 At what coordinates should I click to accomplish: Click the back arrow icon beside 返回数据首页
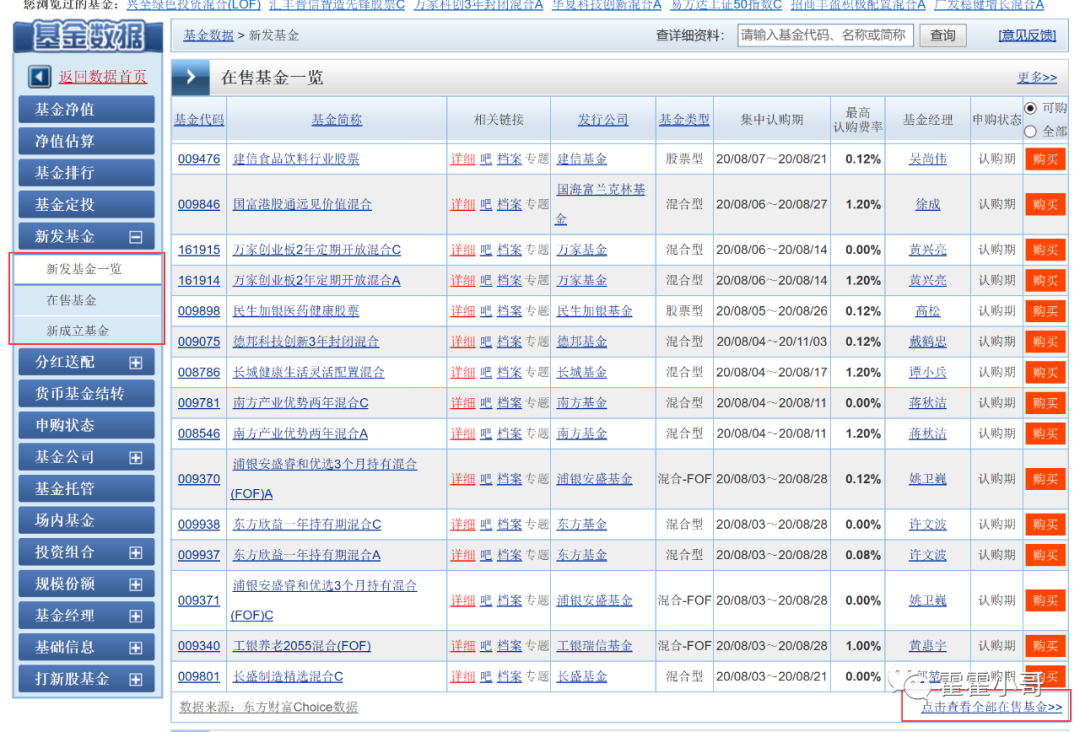point(39,76)
